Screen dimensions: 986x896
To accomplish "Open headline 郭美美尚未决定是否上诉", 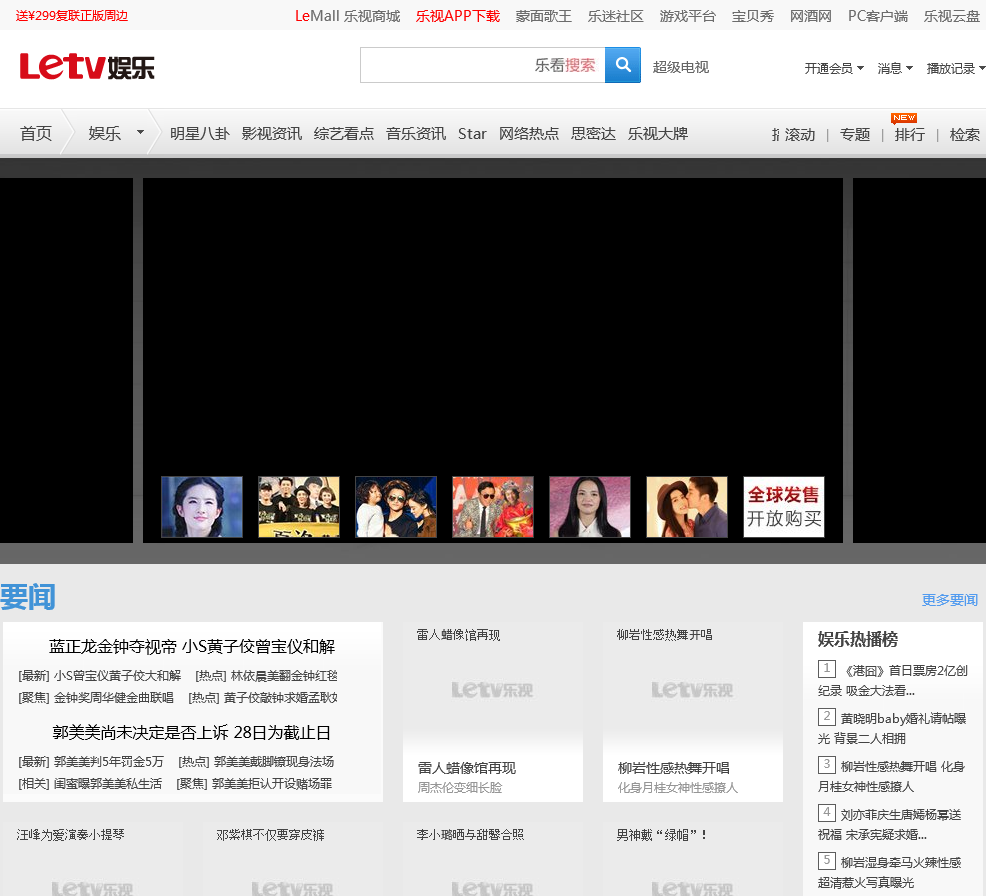I will coord(192,733).
